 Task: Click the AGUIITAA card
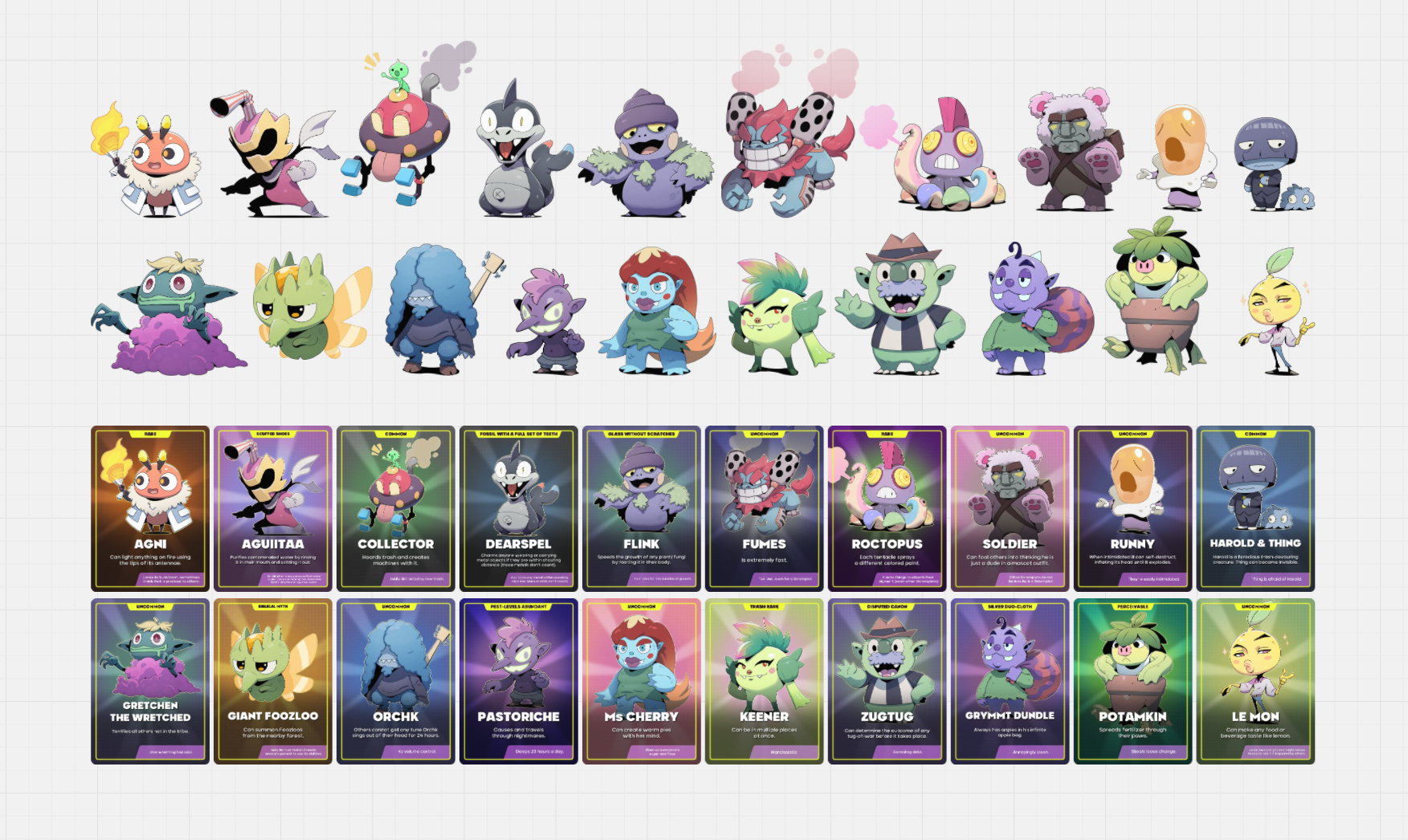[x=273, y=508]
